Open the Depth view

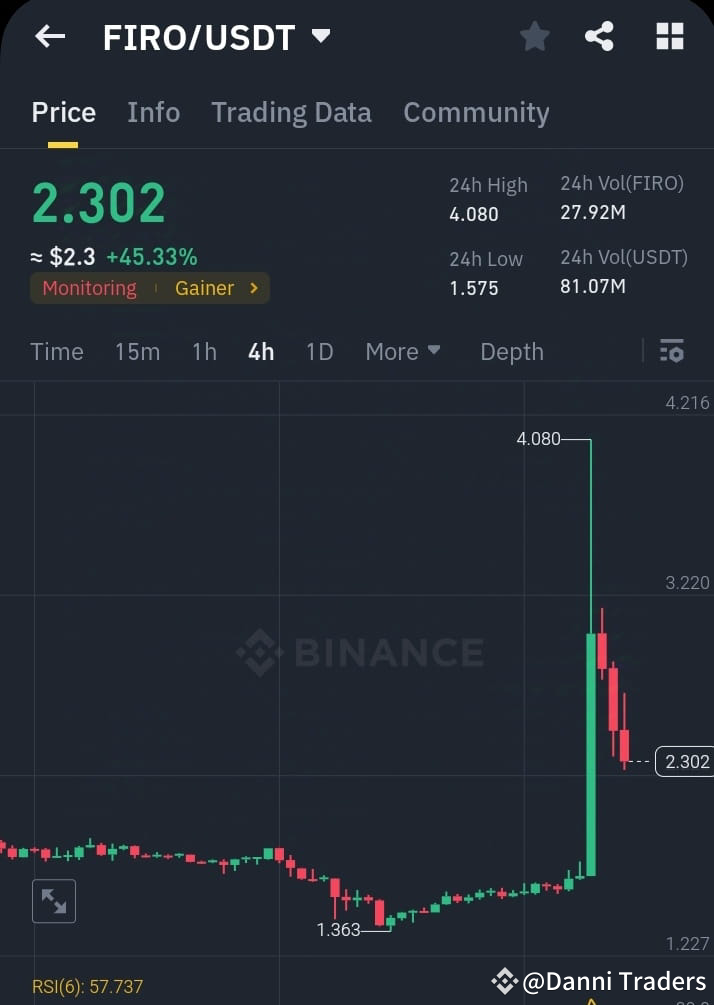tap(511, 351)
